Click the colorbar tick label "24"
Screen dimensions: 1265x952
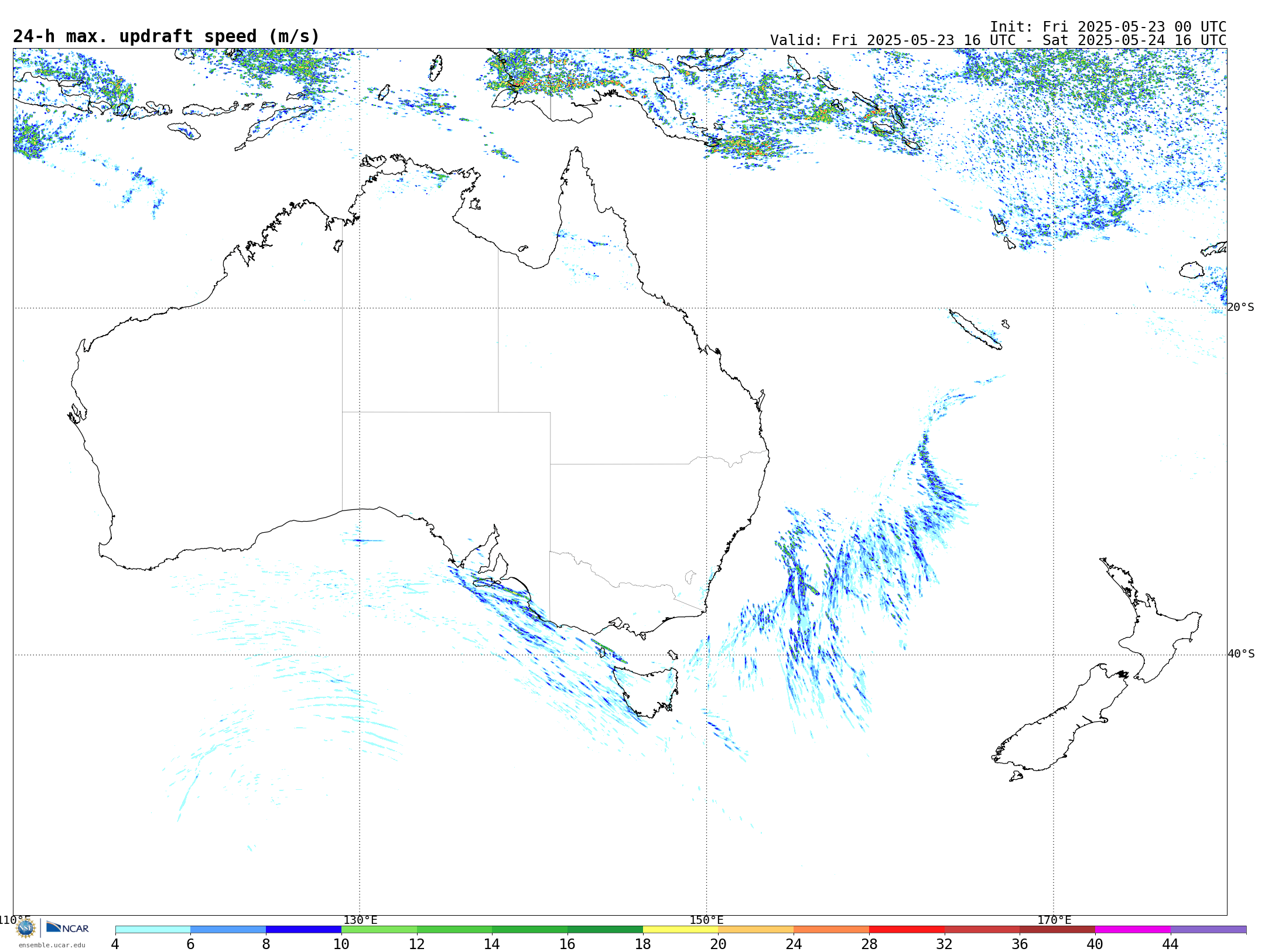pyautogui.click(x=794, y=944)
